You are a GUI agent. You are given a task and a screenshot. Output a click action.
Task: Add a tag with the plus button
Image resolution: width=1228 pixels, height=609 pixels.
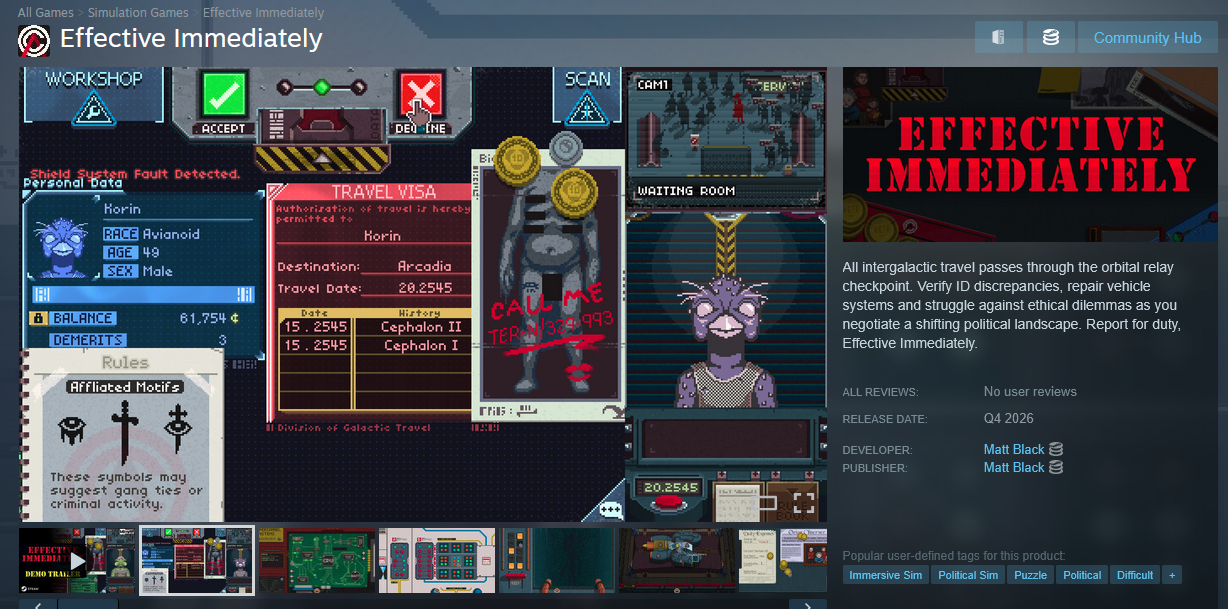pos(1172,575)
